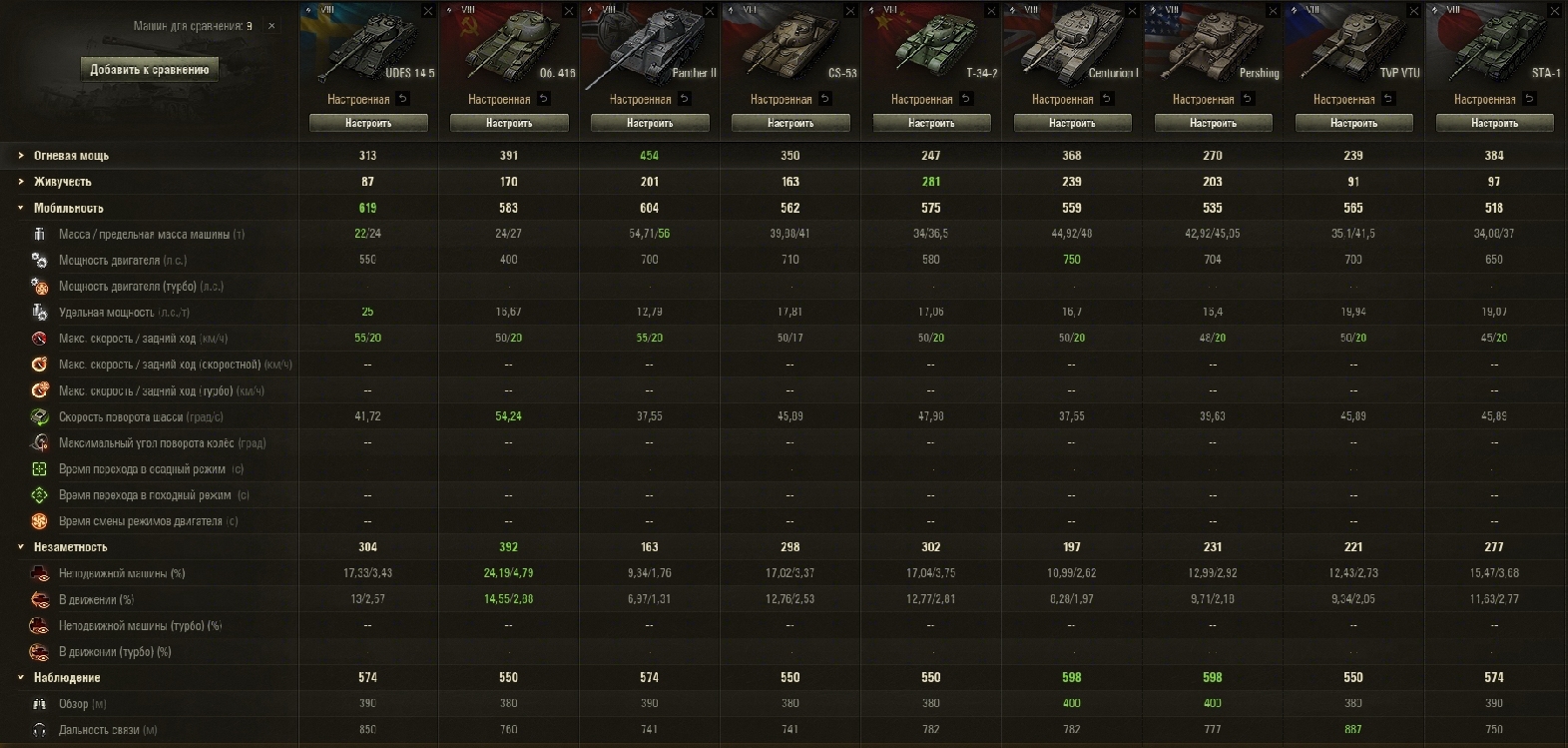Image resolution: width=1568 pixels, height=748 pixels.
Task: Expand the Живучесть section
Action: (x=21, y=182)
